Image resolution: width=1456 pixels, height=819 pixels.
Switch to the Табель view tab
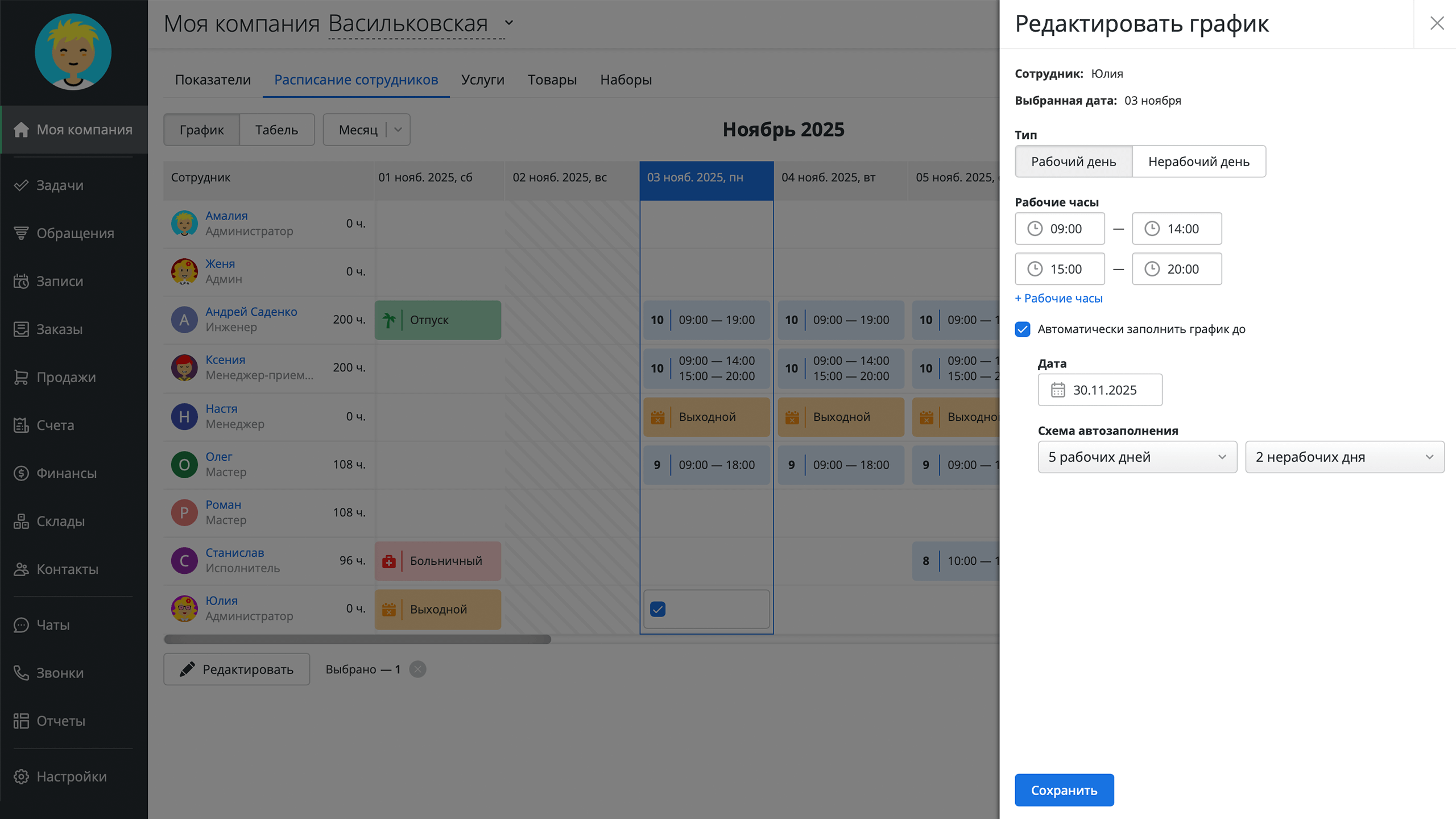[x=276, y=130]
